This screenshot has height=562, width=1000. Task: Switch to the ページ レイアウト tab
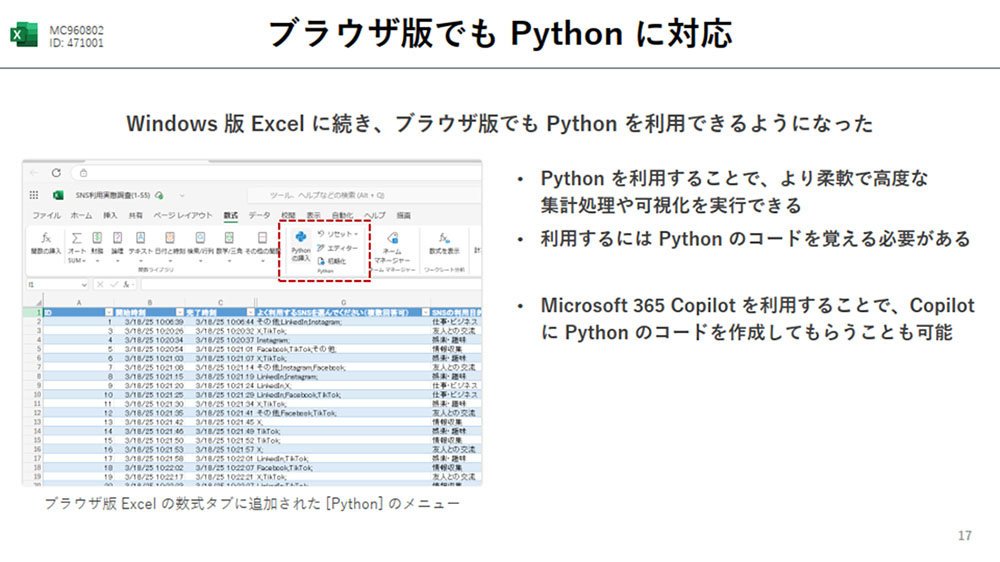tap(182, 216)
